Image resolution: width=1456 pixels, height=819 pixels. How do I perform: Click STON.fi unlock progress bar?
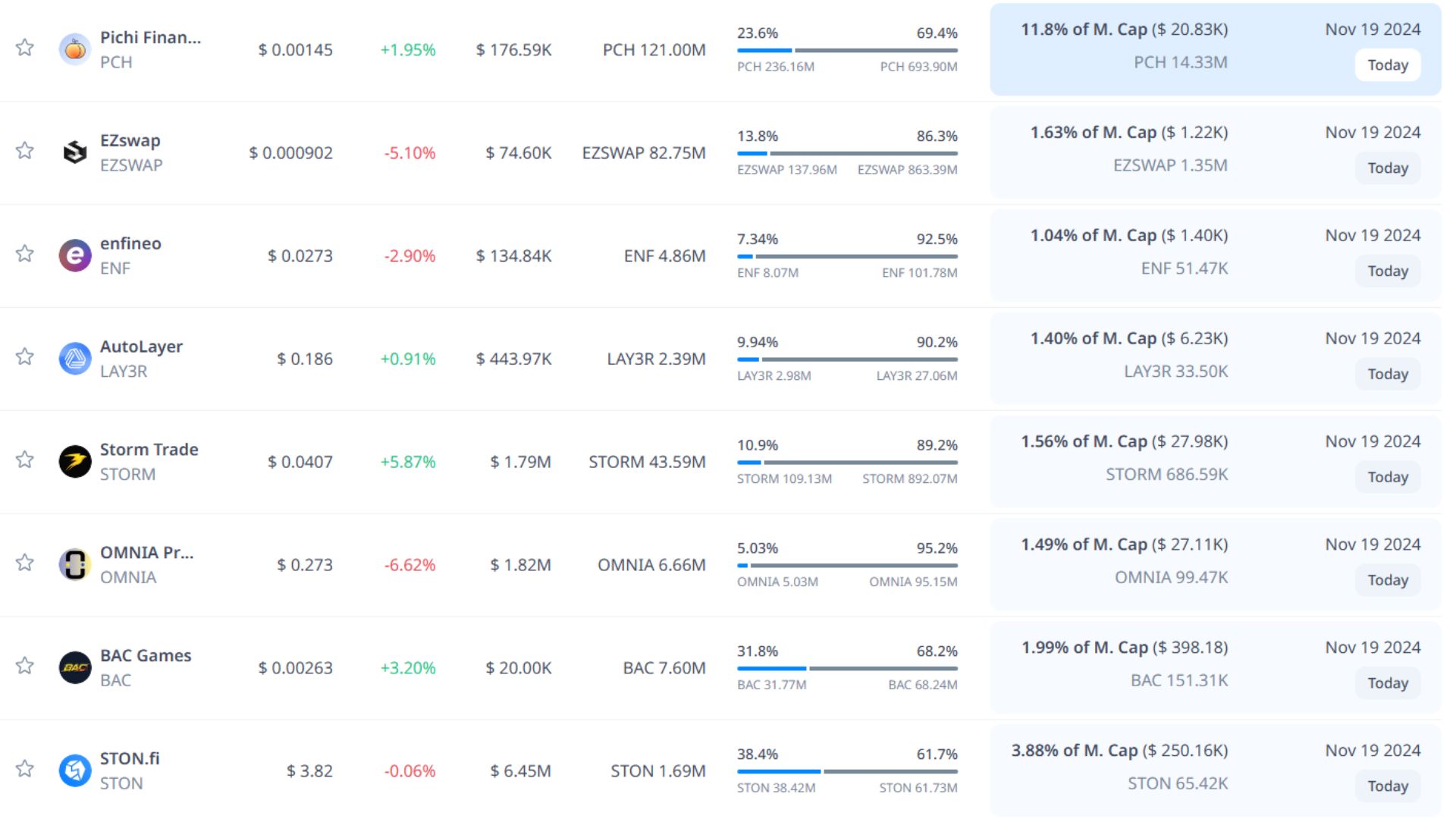click(846, 771)
